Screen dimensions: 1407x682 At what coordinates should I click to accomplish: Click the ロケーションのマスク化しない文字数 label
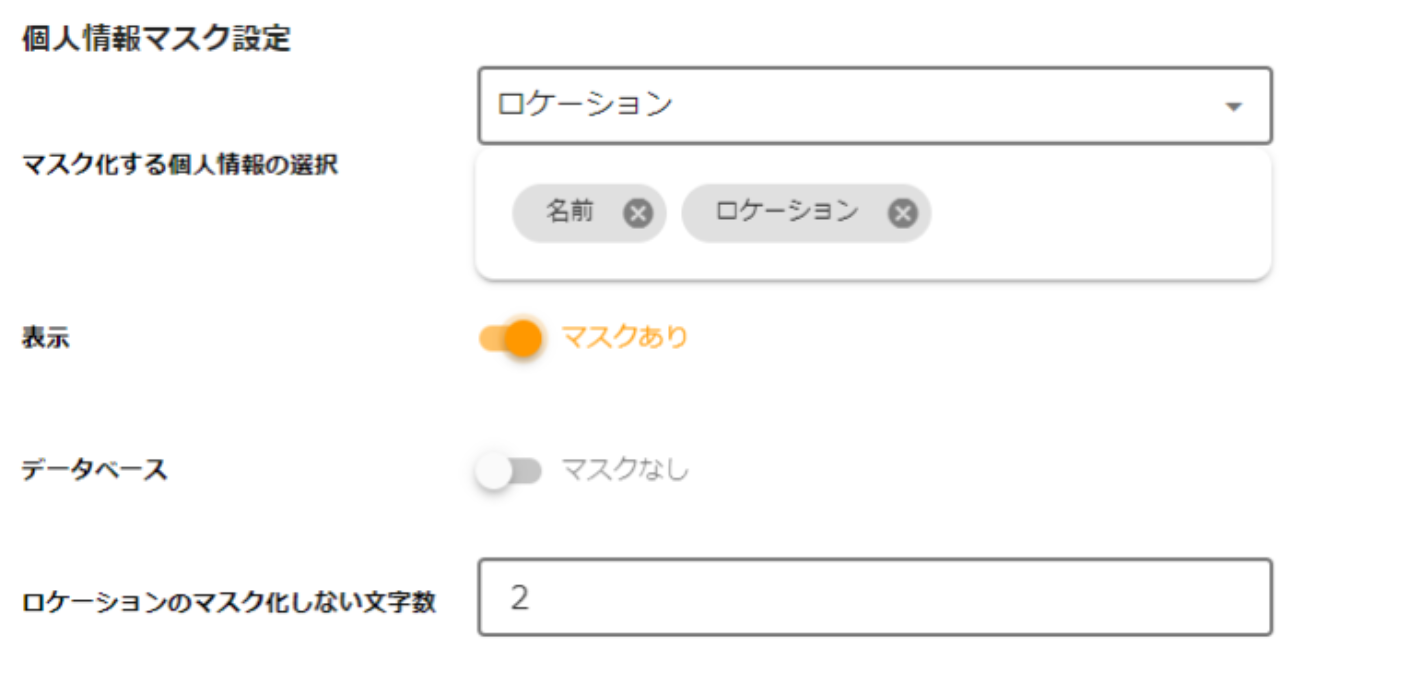(x=229, y=603)
